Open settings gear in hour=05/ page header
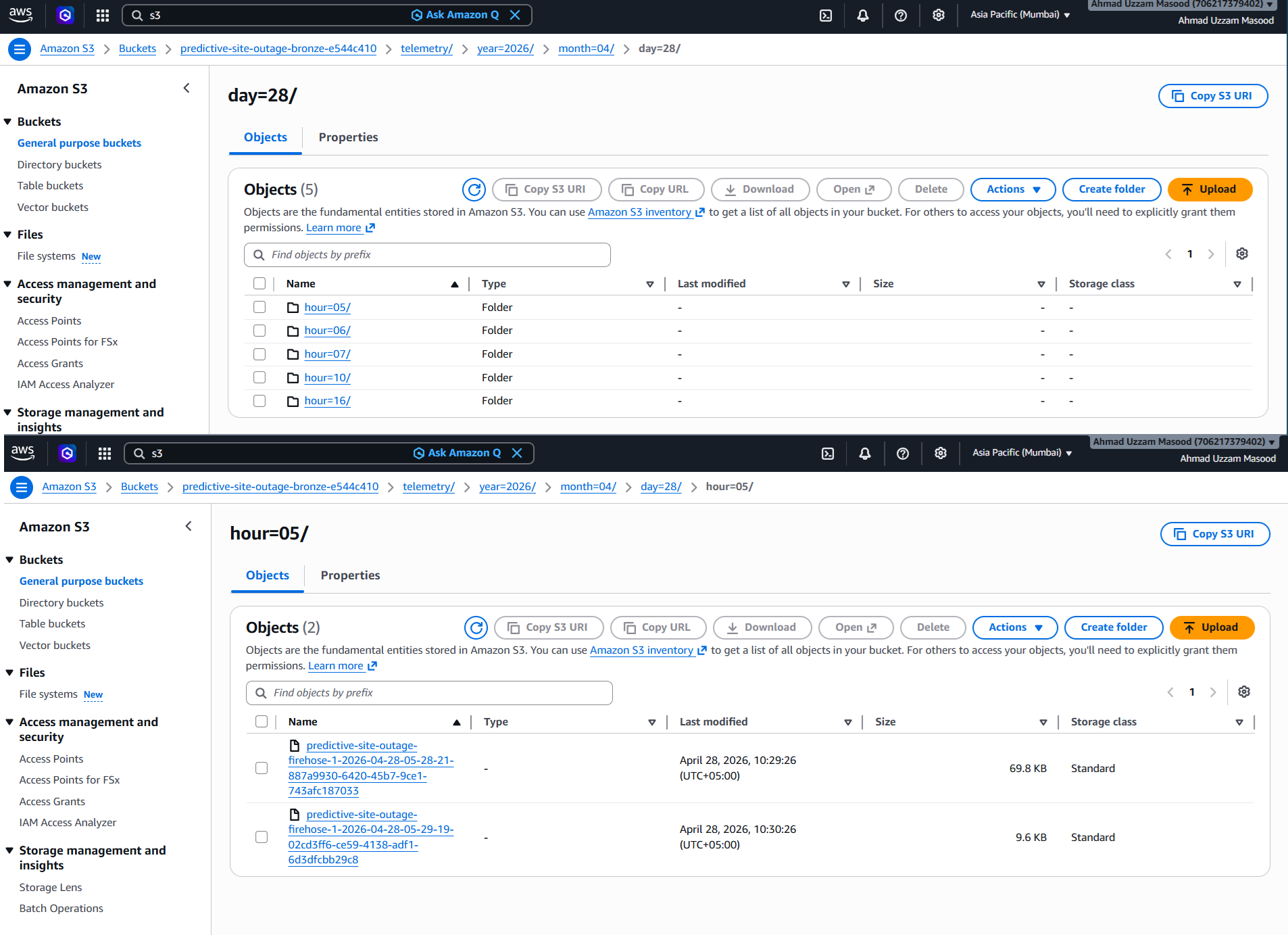Viewport: 1288px width, 935px height. coord(941,454)
